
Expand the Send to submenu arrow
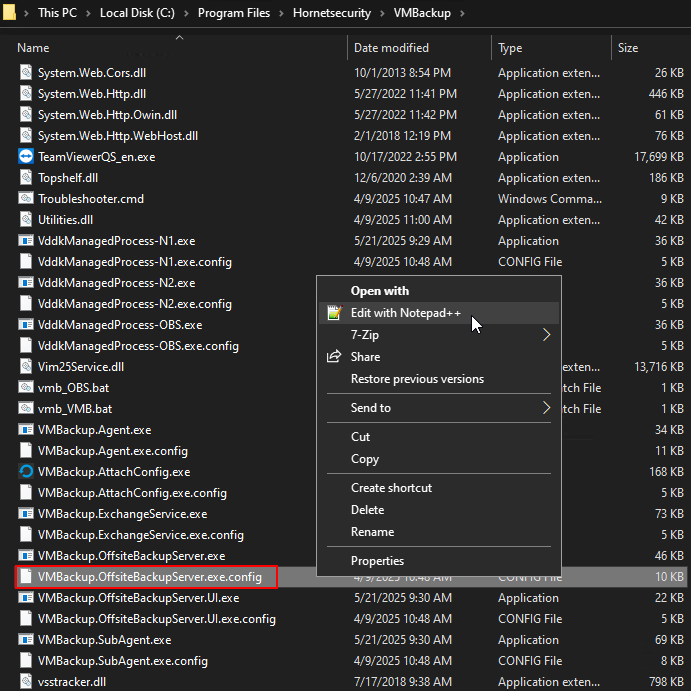tap(546, 408)
